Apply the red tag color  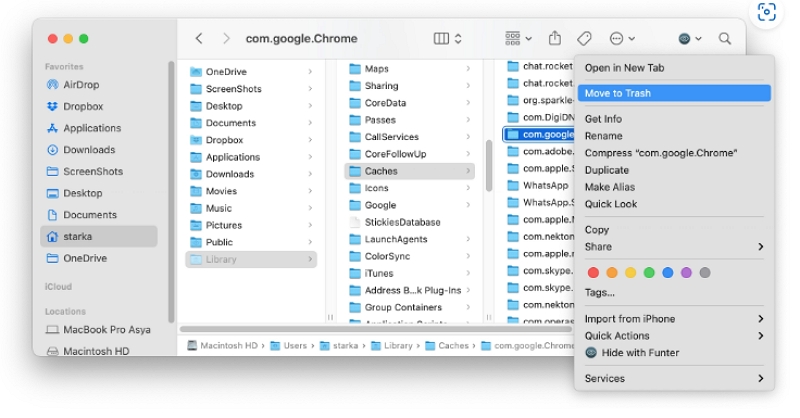[x=593, y=273]
